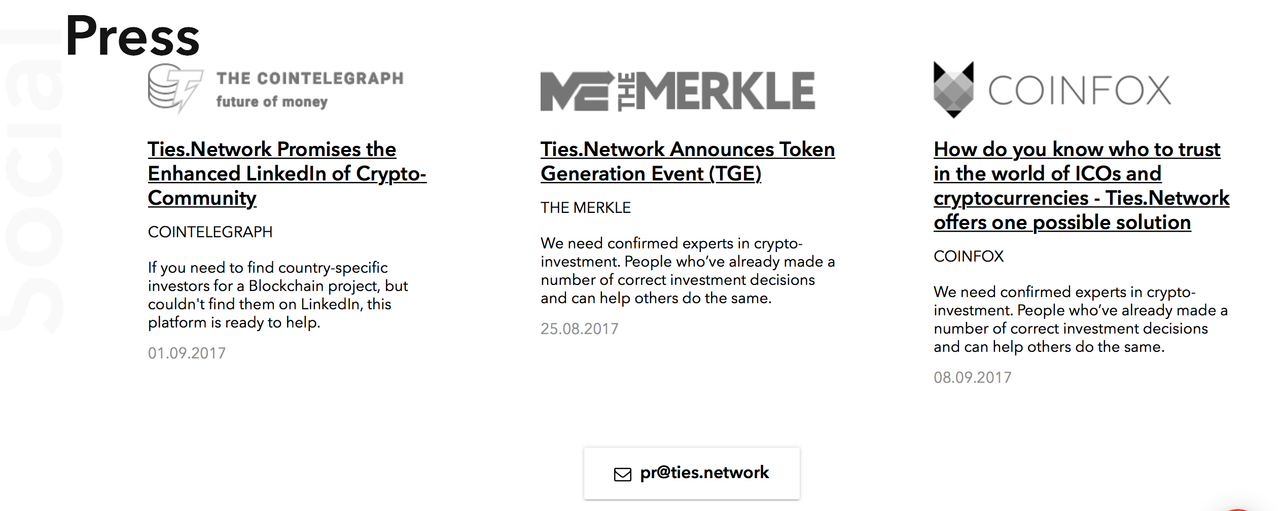Screen dimensions: 1280x511
Task: Click the large COINFOX logo wordmark
Action: 1079,91
